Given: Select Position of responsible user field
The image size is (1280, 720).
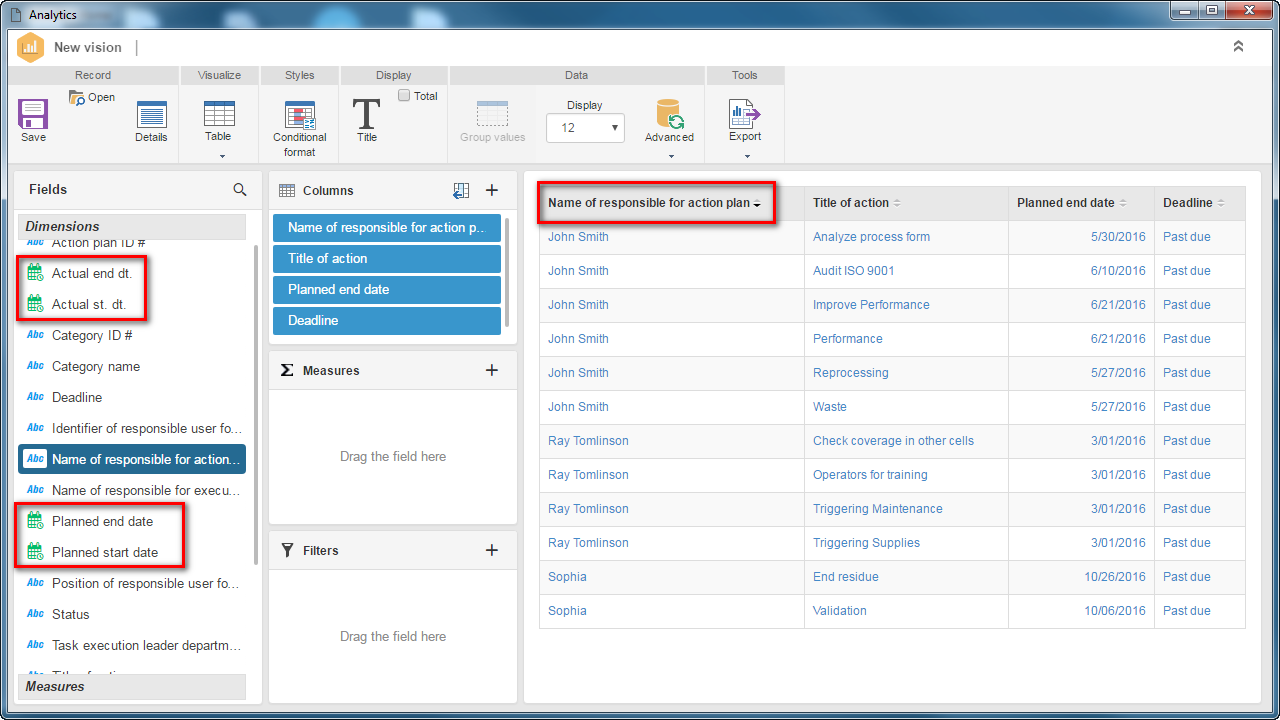Looking at the screenshot, I should 132,583.
